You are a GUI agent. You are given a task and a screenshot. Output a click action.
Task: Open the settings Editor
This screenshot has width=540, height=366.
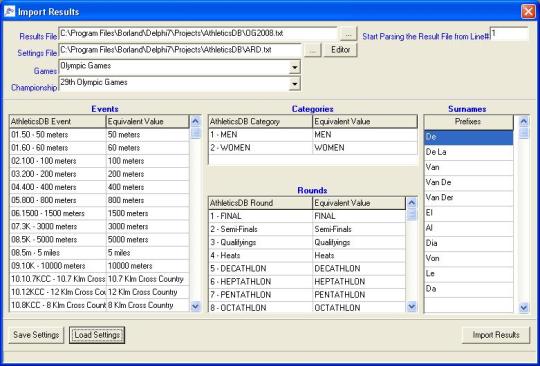(x=340, y=50)
